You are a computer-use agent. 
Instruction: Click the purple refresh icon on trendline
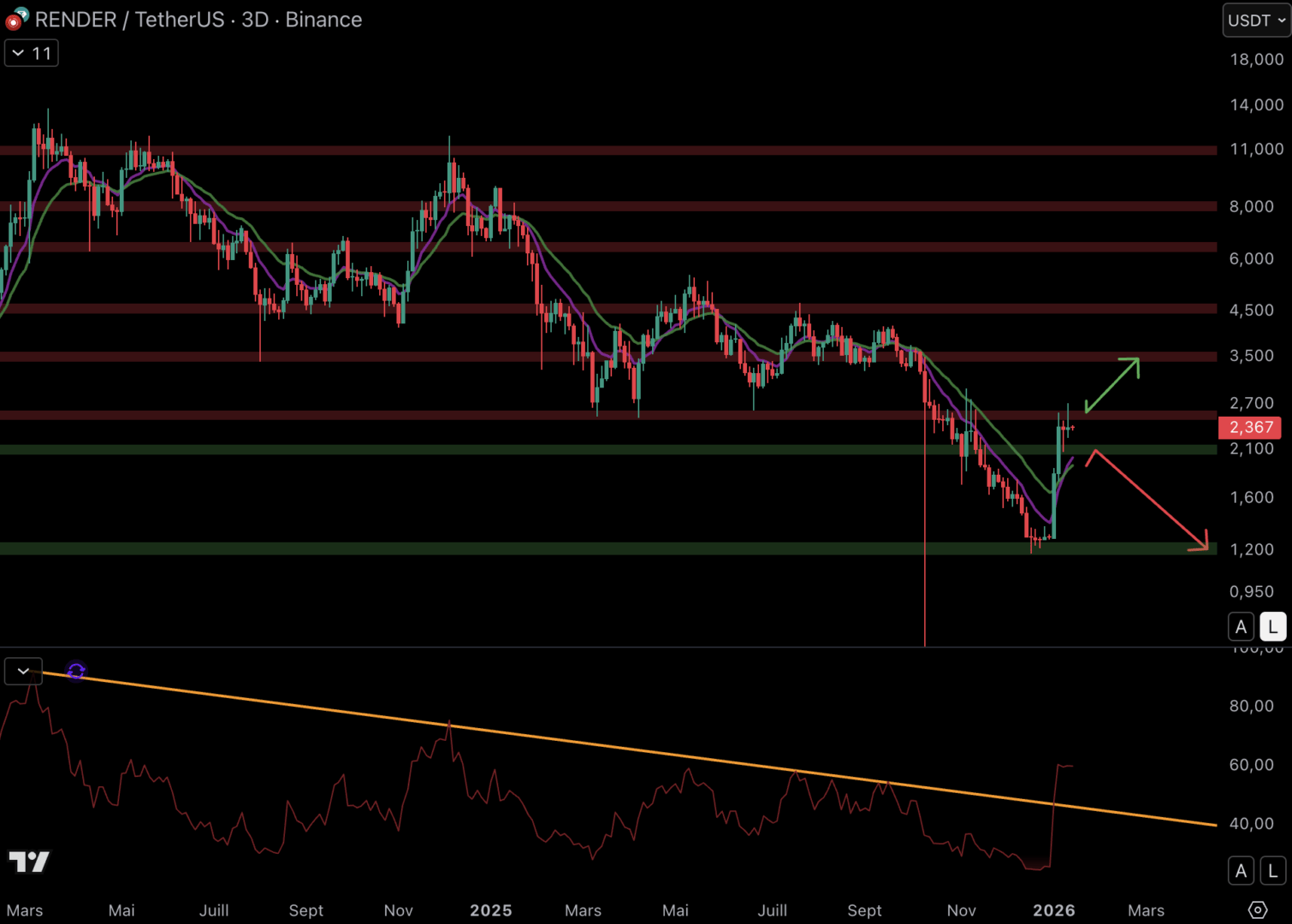(x=76, y=672)
